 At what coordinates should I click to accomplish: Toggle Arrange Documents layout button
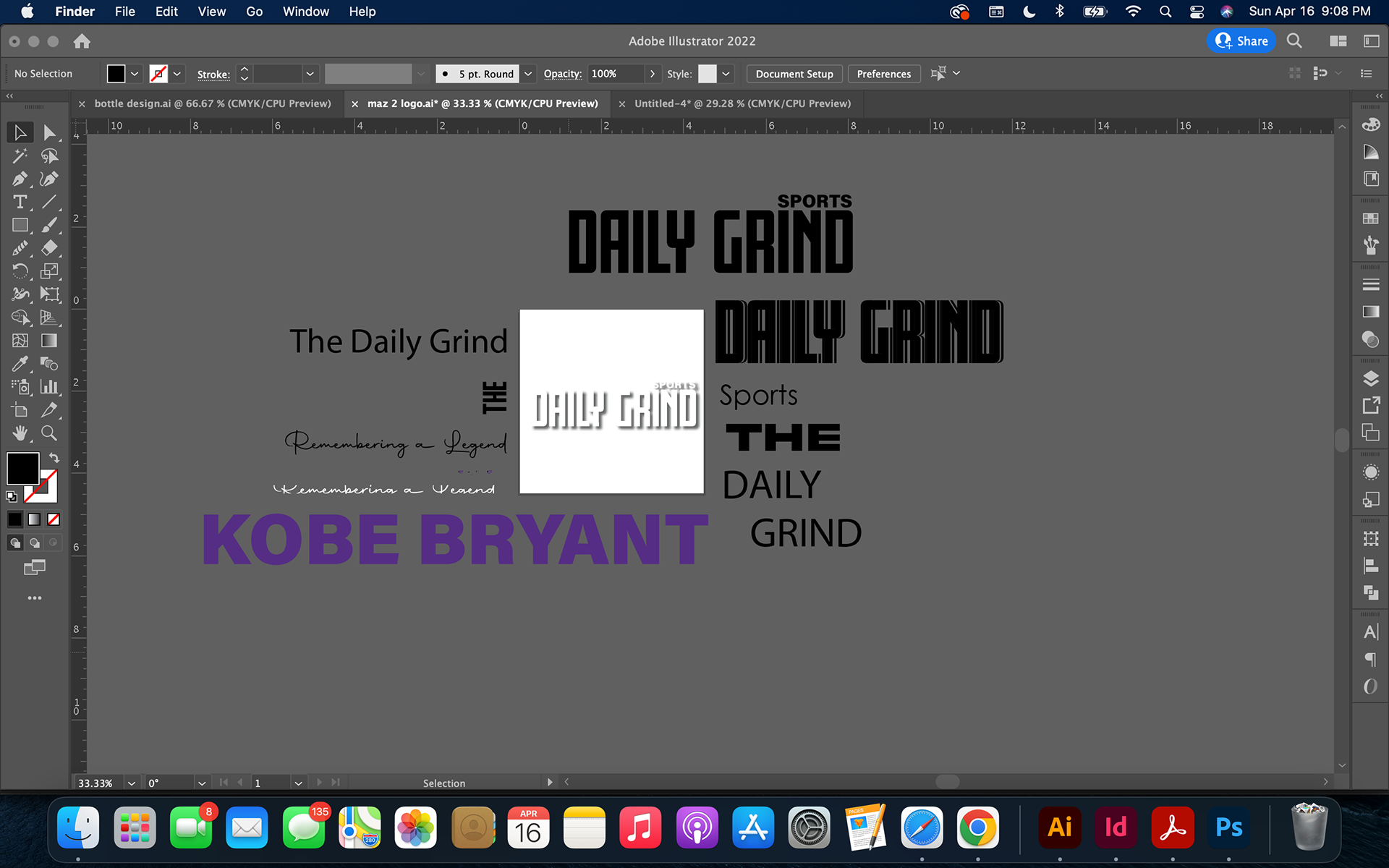click(x=1338, y=41)
